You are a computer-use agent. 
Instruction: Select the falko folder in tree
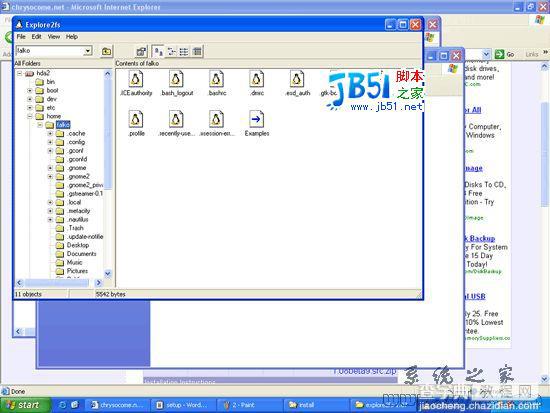pyautogui.click(x=58, y=125)
